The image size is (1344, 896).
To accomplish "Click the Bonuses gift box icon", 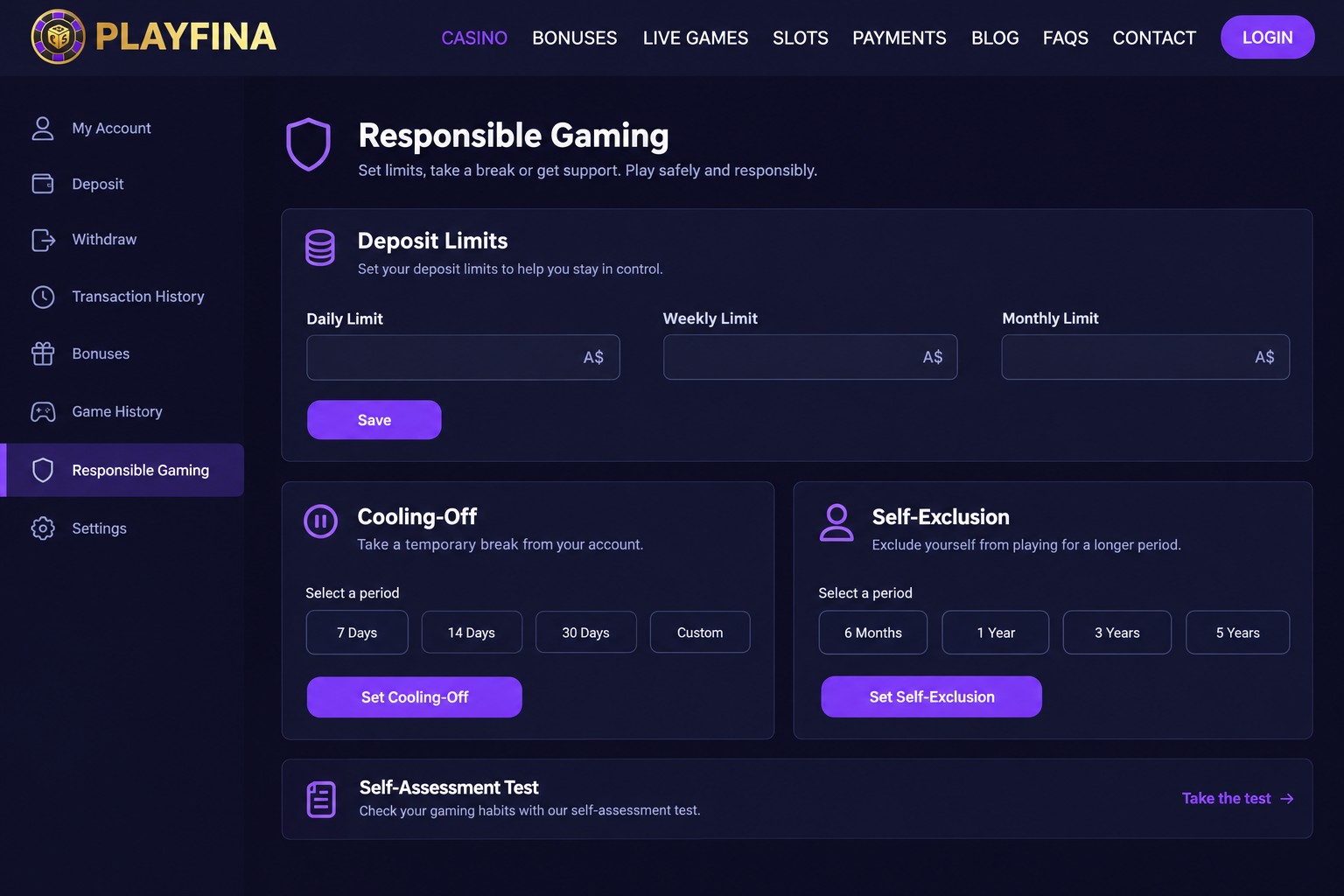I will click(43, 353).
